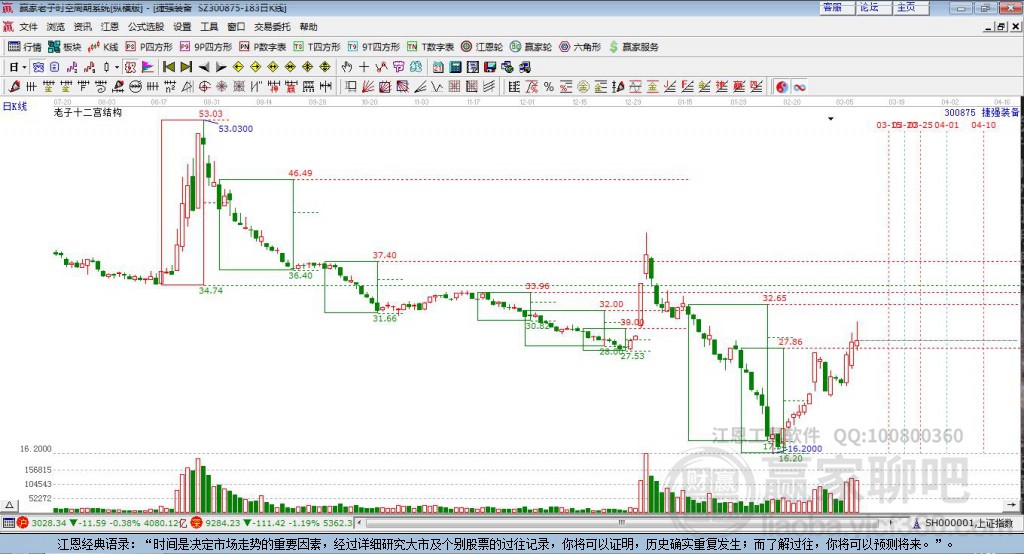Screen dimensions: 1024x554
Task: Jump to last bar icon
Action: pyautogui.click(x=187, y=67)
